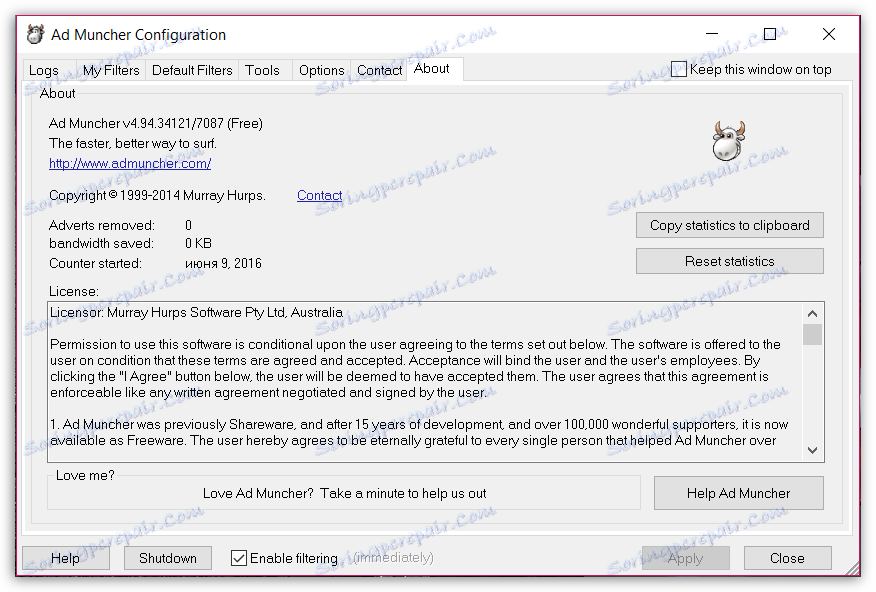Click the Ad Muncher cow icon in title bar
The width and height of the screenshot is (876, 592).
coord(36,34)
